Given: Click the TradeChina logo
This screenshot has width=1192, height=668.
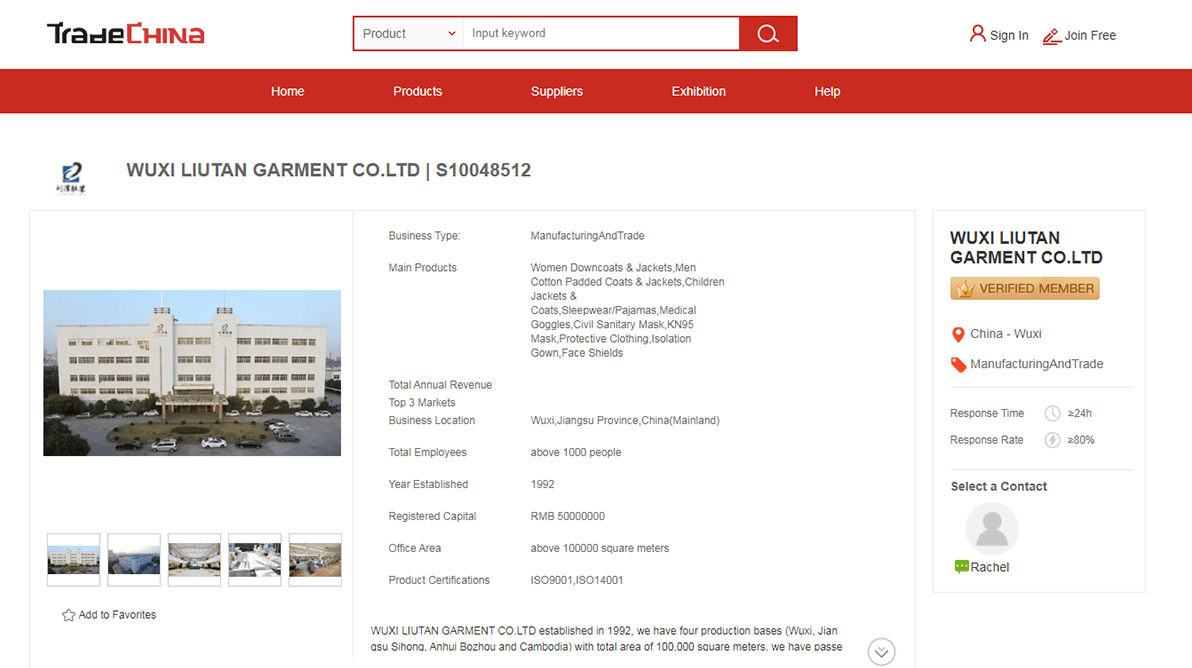Looking at the screenshot, I should 126,34.
